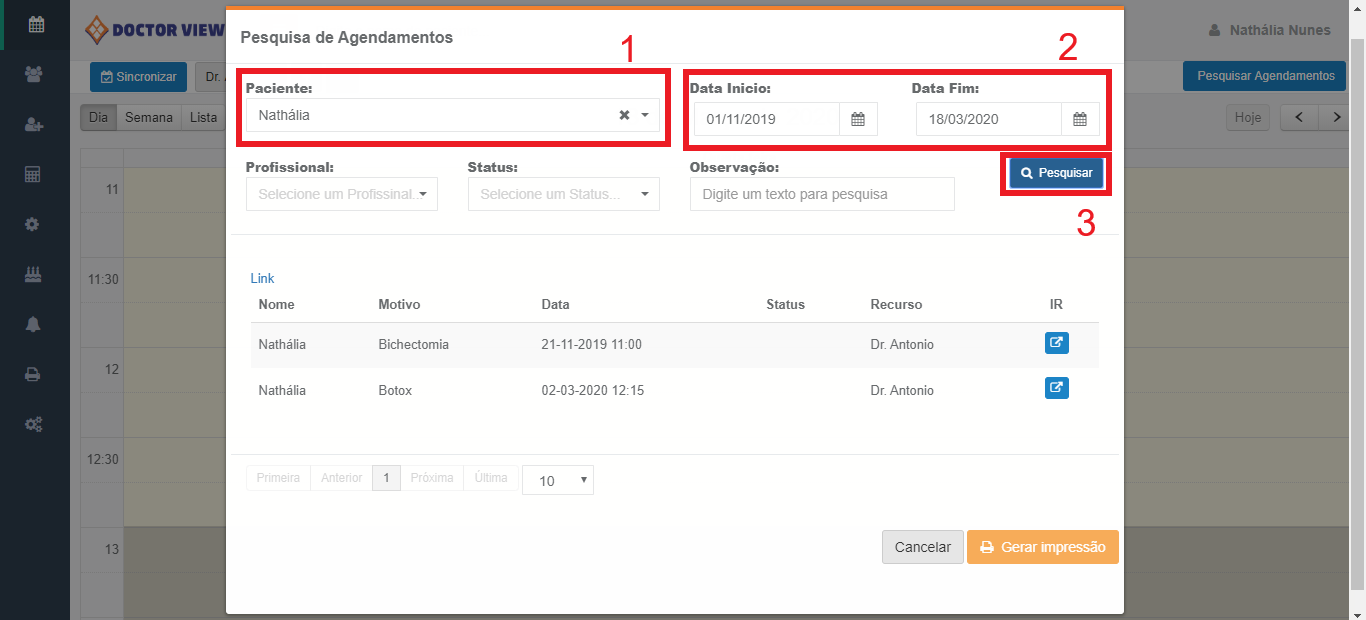
Task: Switch to the Semana view tab
Action: click(149, 117)
